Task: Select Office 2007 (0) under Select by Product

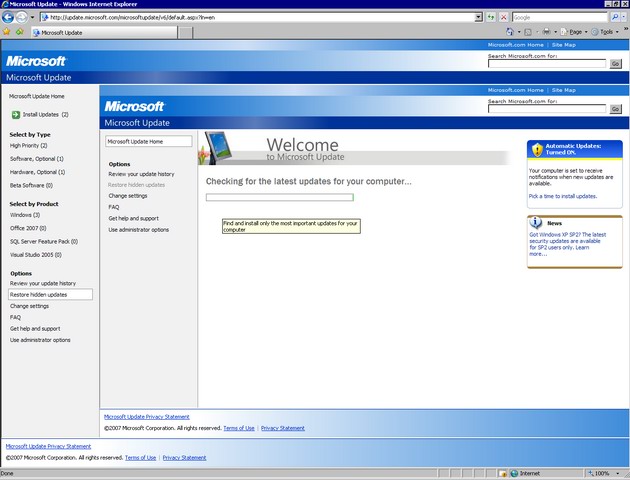Action: (29, 228)
